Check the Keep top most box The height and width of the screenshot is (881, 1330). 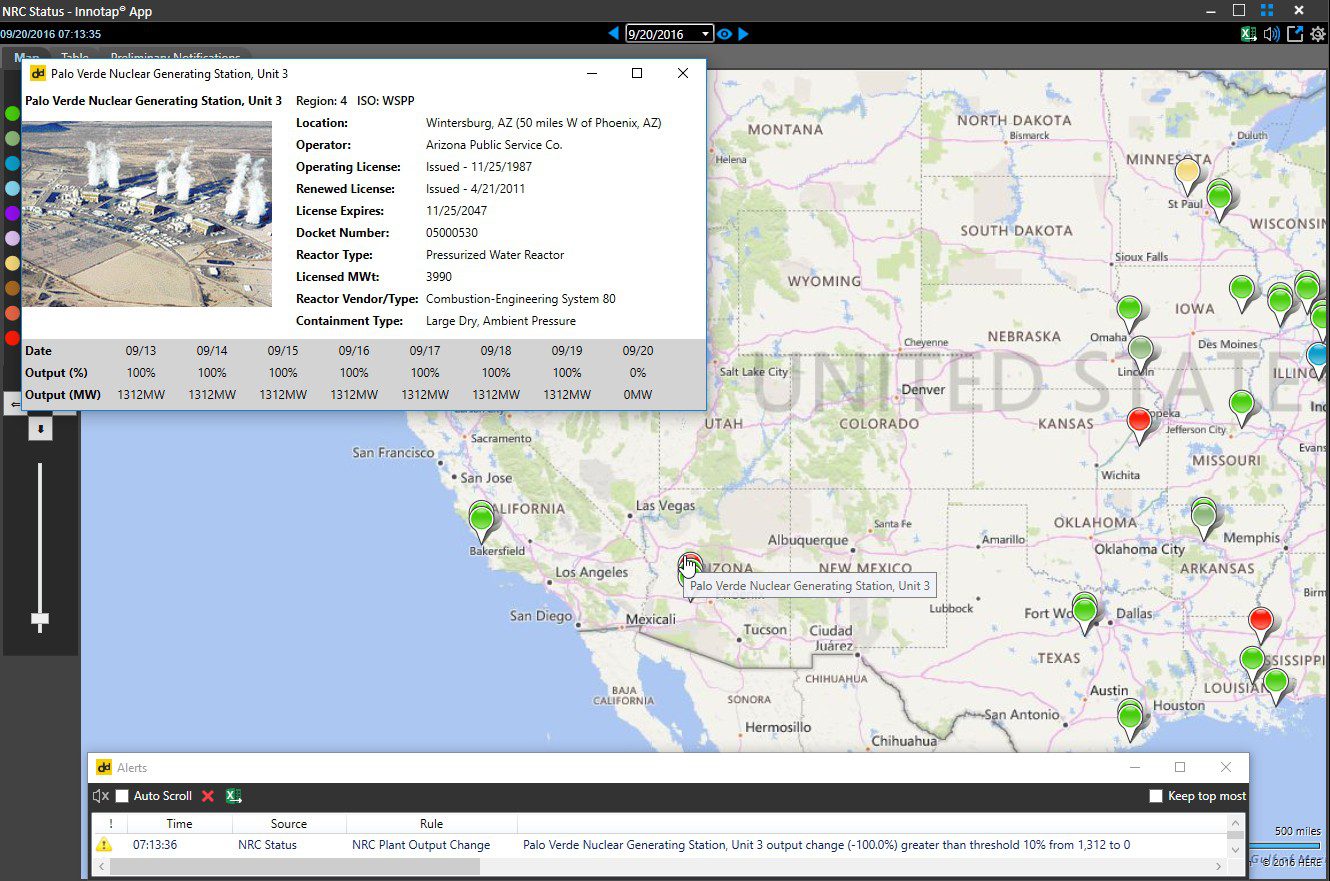[1156, 796]
